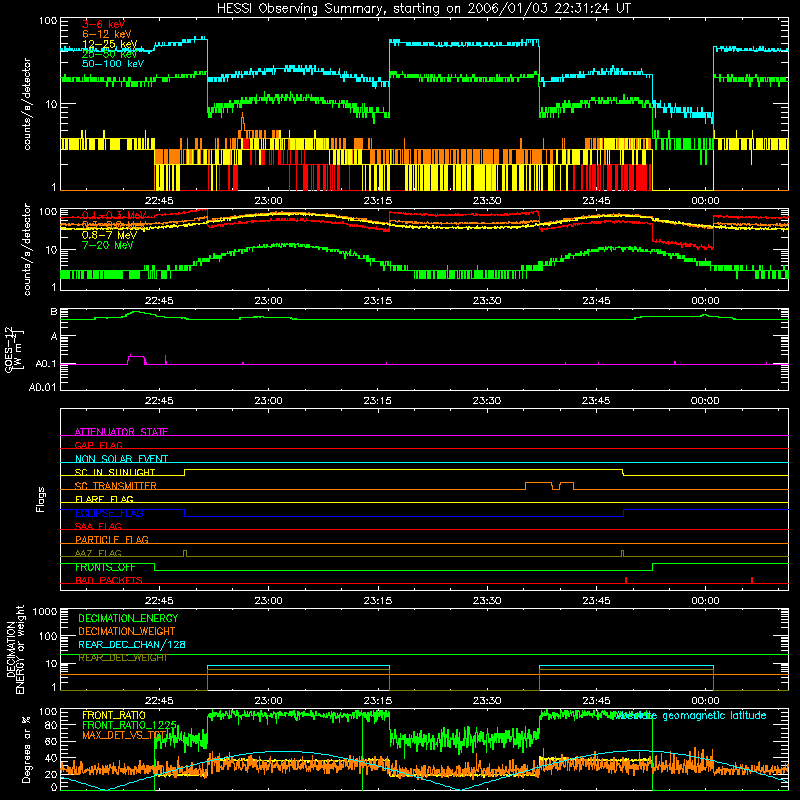
Task: Click 00:00 tick below the Flags panel
Action: [706, 601]
